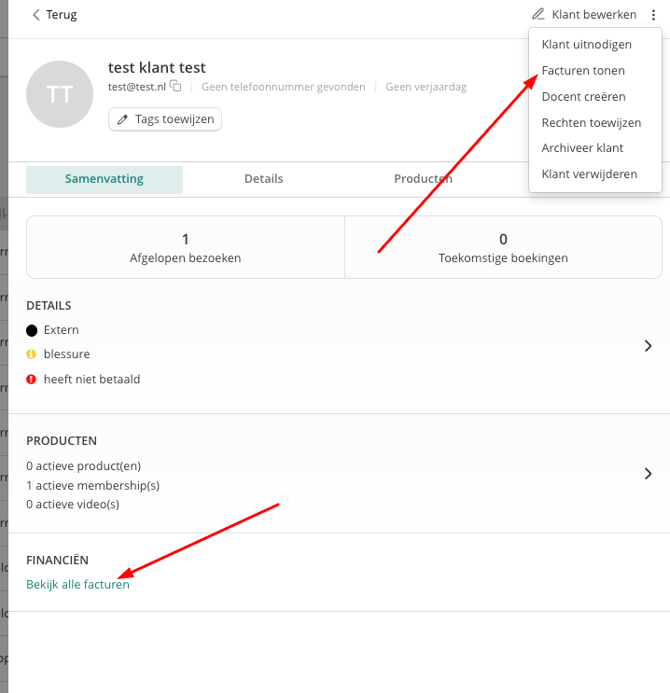Click the black Extern dot indicator
The width and height of the screenshot is (670, 693).
[32, 330]
